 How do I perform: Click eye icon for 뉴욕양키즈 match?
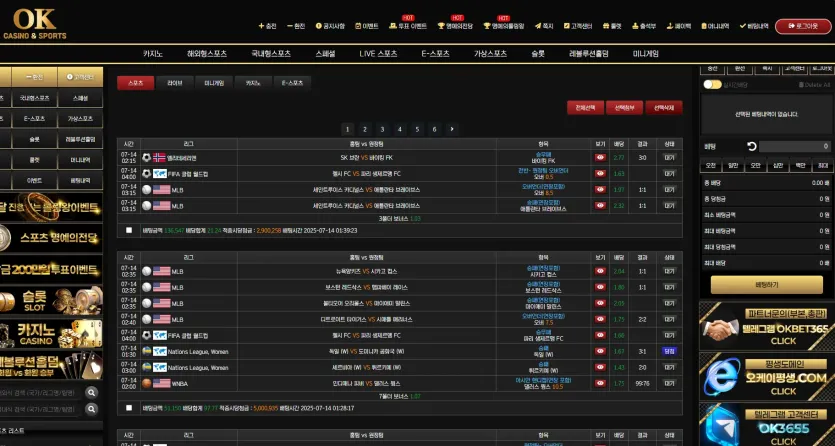point(601,271)
